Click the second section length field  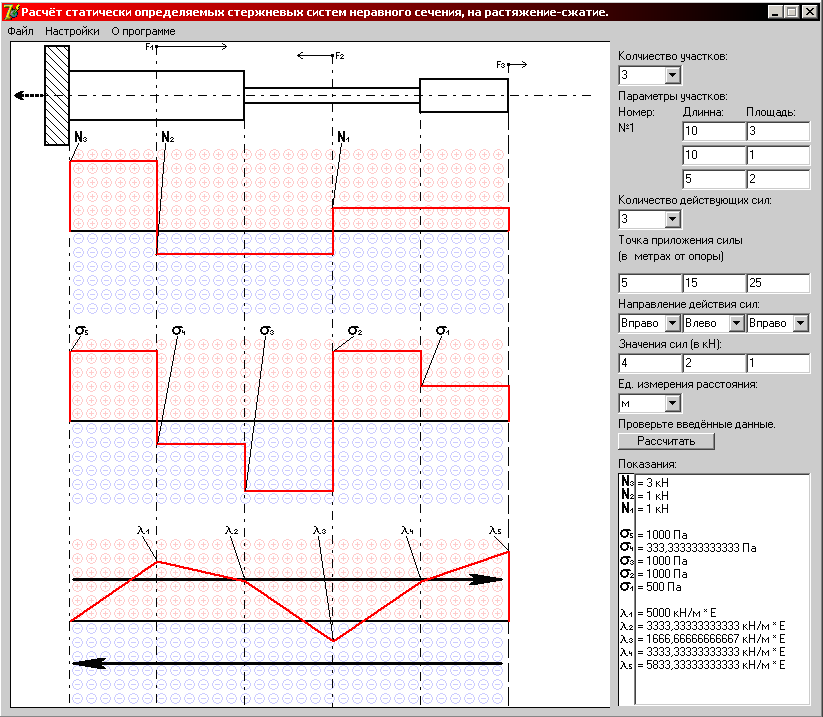(714, 155)
